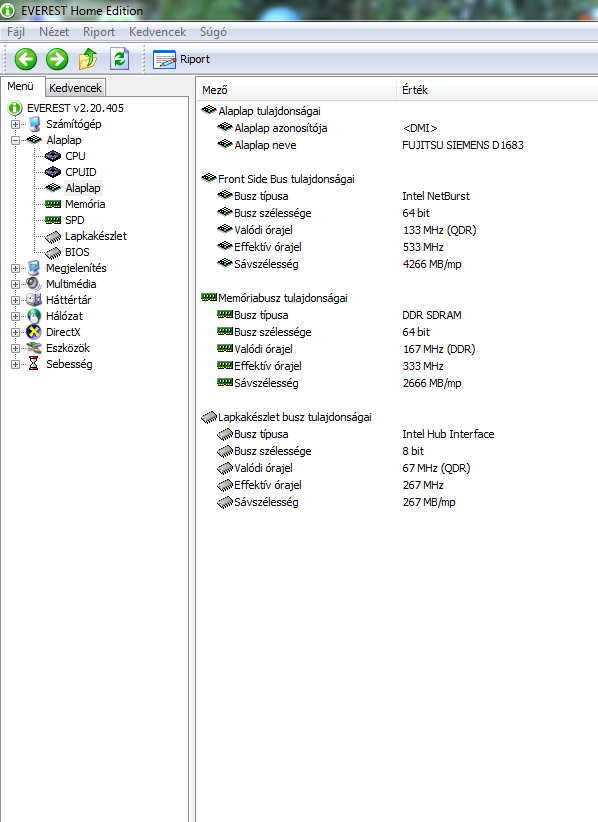Click the DirectX yellow X icon
598x822 pixels.
coord(34,332)
